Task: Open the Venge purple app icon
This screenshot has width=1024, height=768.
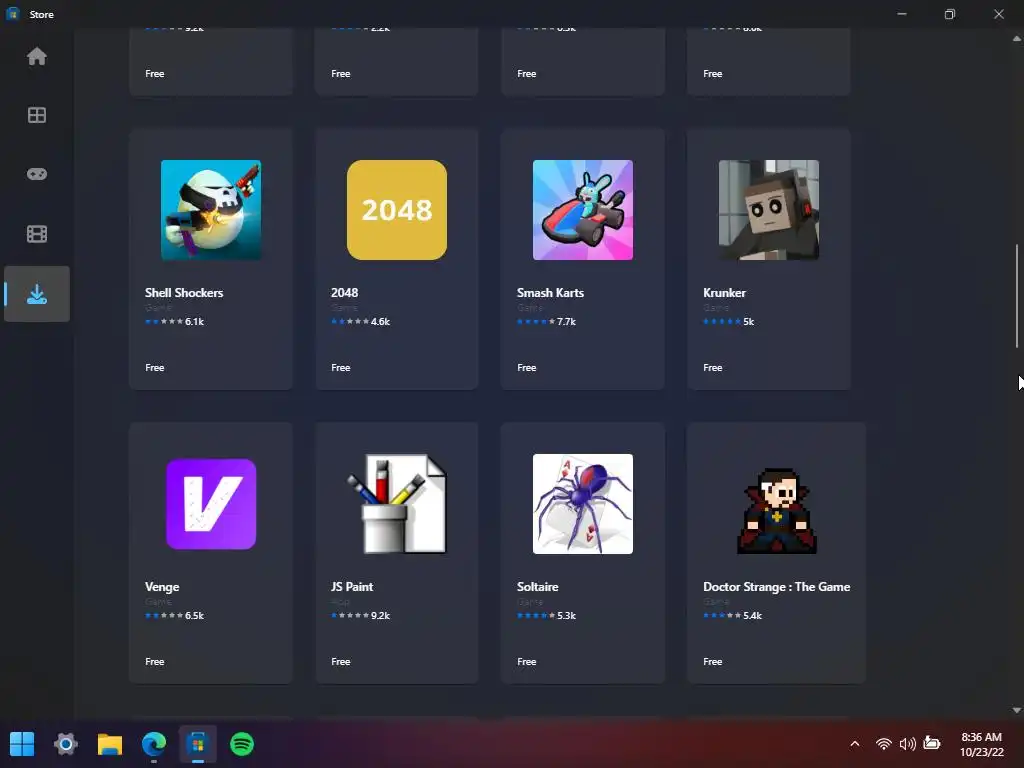Action: [211, 504]
